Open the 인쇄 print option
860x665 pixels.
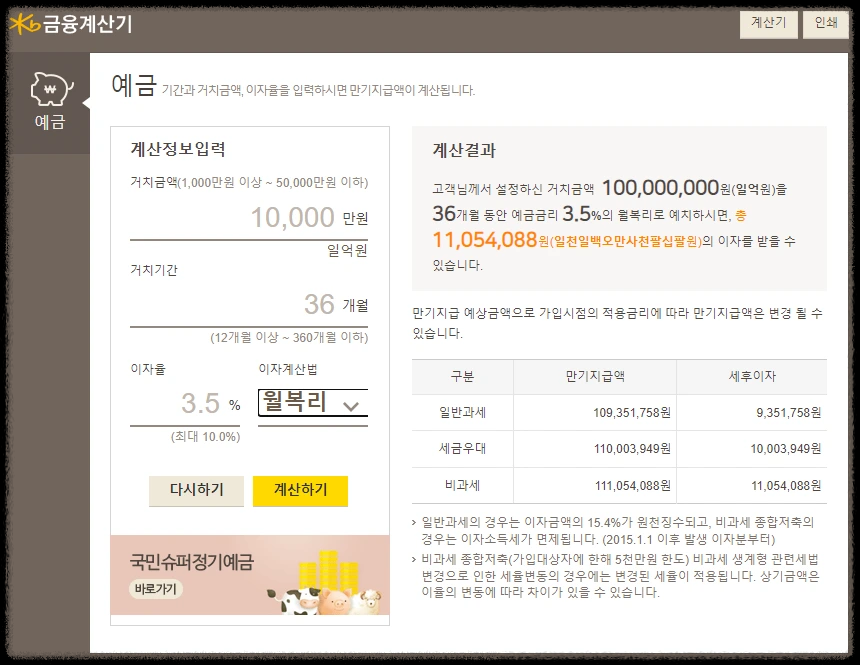826,22
